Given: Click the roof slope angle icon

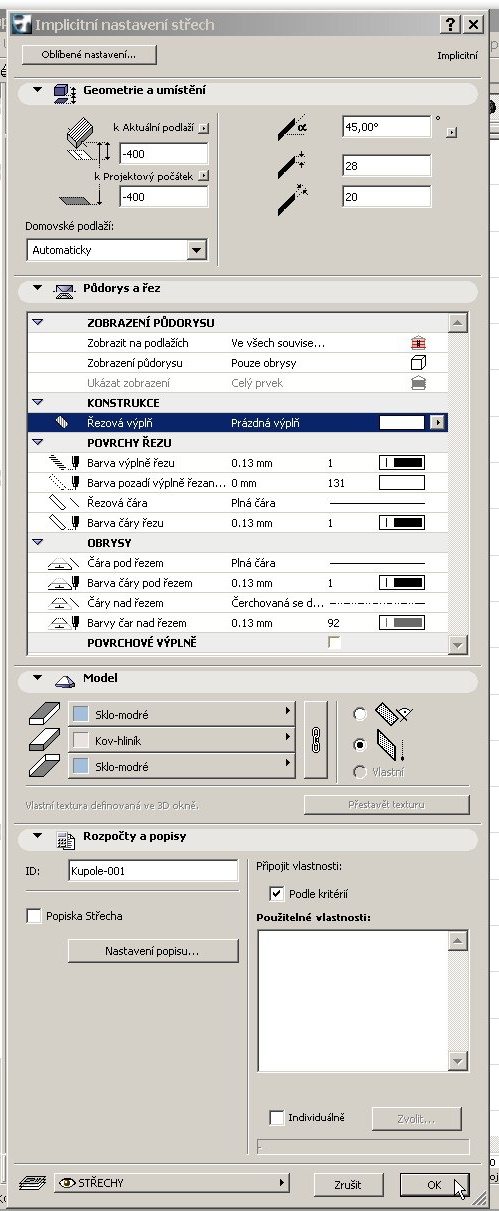Looking at the screenshot, I should (x=293, y=126).
